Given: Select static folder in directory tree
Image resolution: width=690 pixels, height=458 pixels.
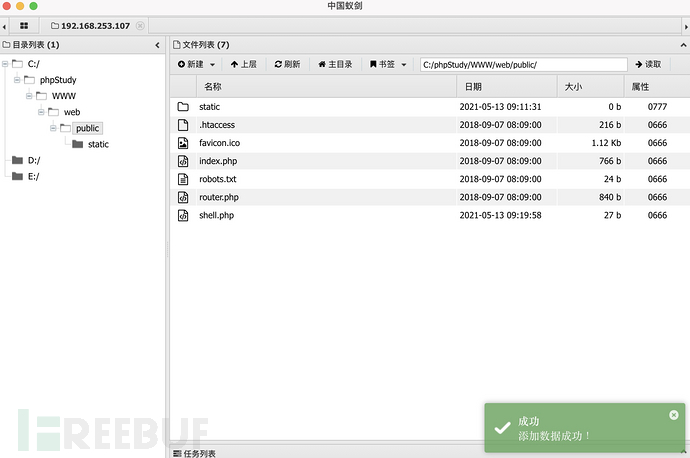Looking at the screenshot, I should point(98,144).
